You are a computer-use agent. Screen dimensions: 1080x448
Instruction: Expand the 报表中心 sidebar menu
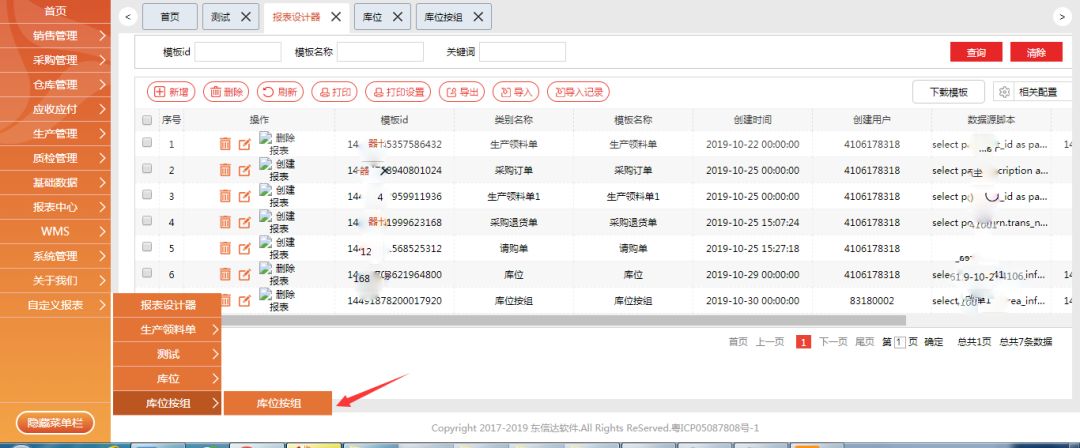point(55,207)
